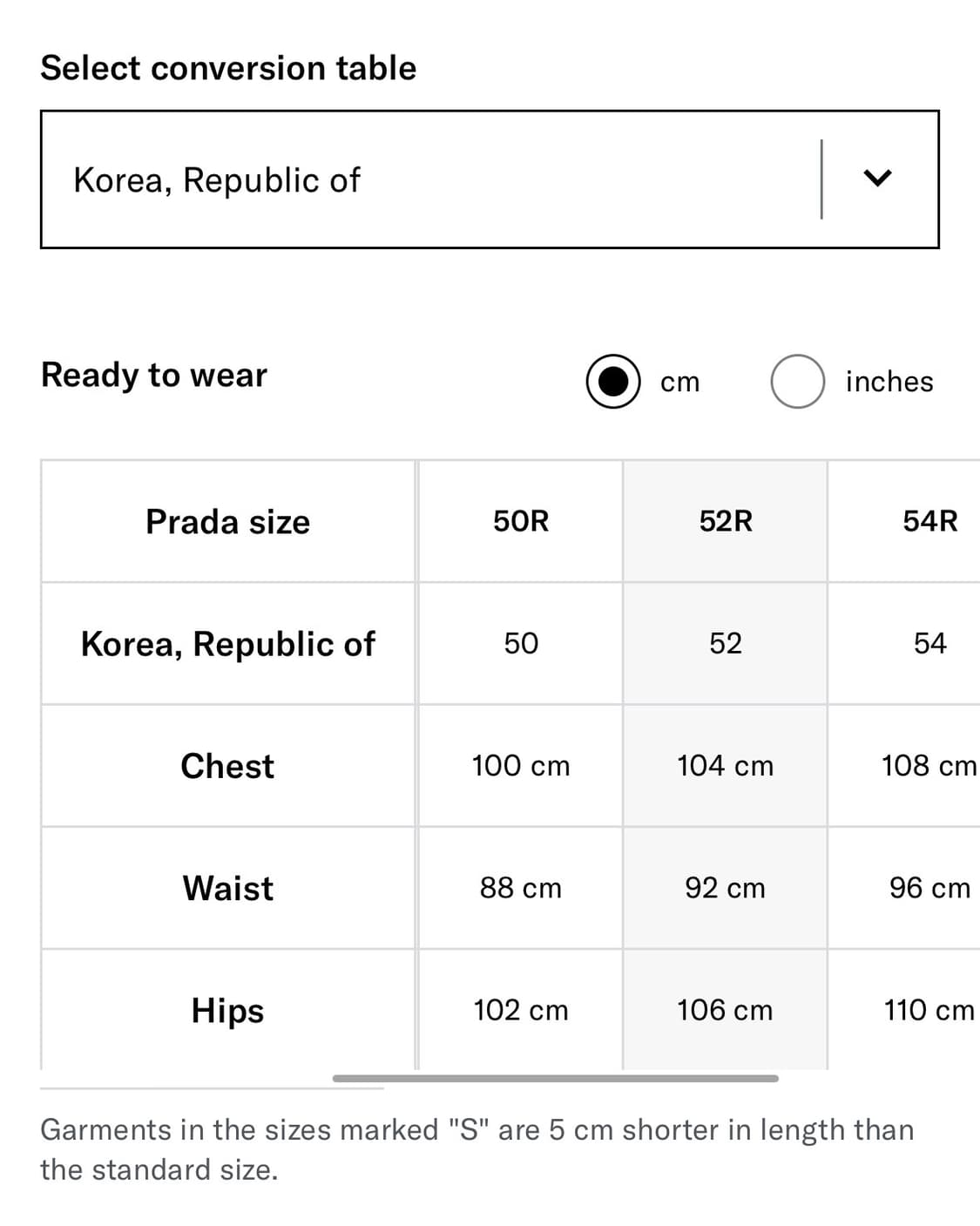Image resolution: width=980 pixels, height=1226 pixels.
Task: Select the cm radio button
Action: 613,382
